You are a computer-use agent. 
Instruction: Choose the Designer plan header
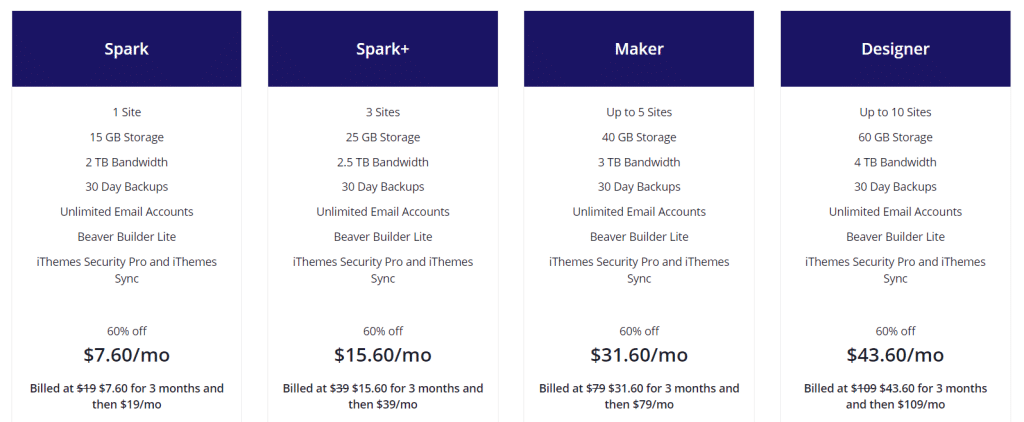click(x=895, y=49)
